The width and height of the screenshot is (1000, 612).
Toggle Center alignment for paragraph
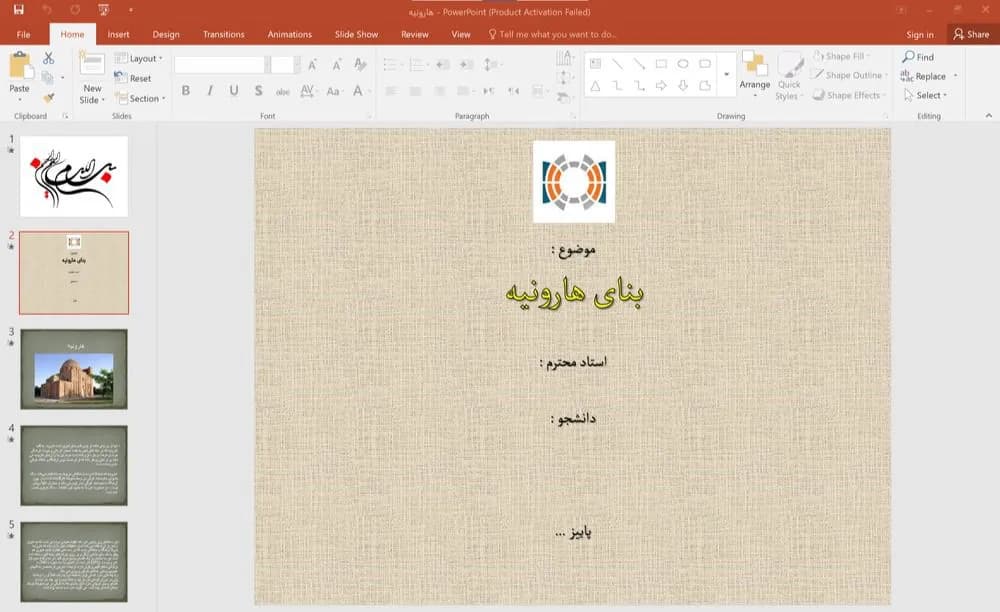415,91
